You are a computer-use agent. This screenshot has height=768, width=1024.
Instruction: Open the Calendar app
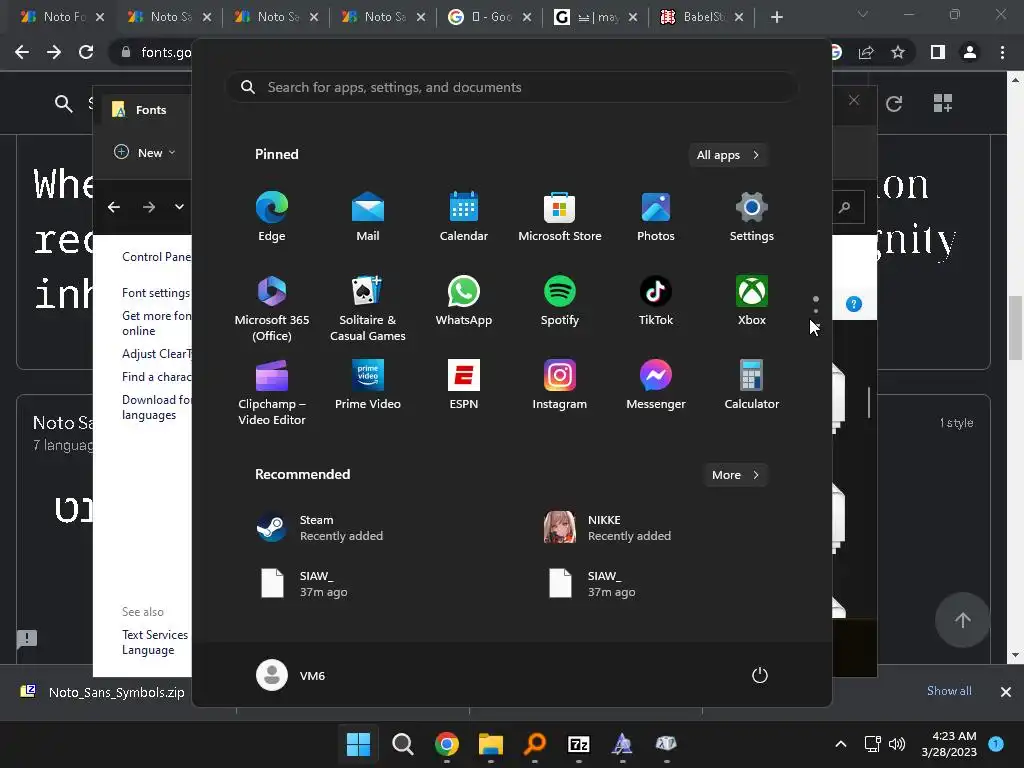pyautogui.click(x=464, y=217)
